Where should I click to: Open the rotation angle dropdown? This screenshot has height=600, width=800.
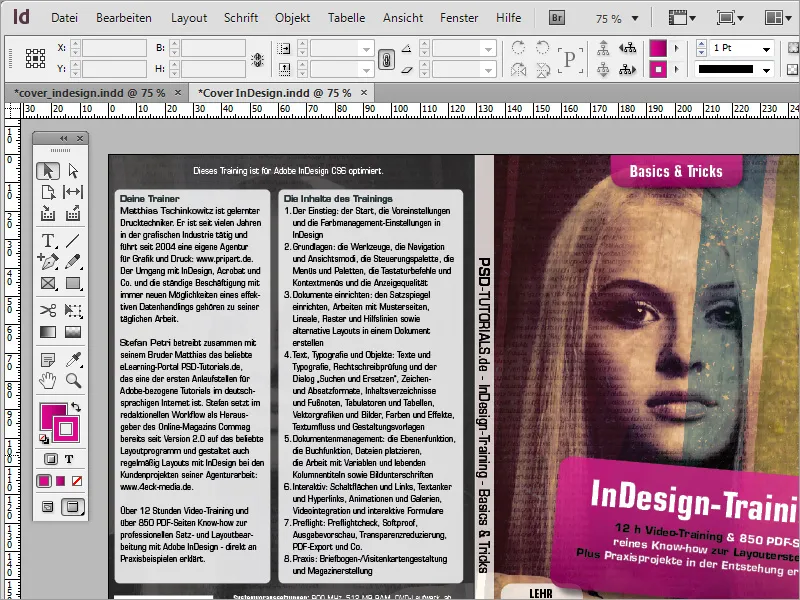click(x=488, y=49)
